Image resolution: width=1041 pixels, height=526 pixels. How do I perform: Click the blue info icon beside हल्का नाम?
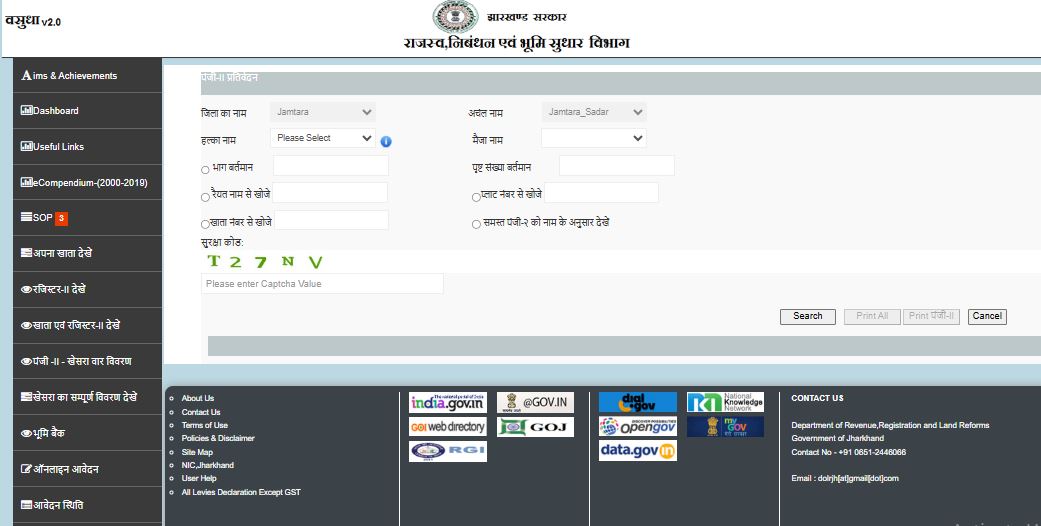pos(386,141)
